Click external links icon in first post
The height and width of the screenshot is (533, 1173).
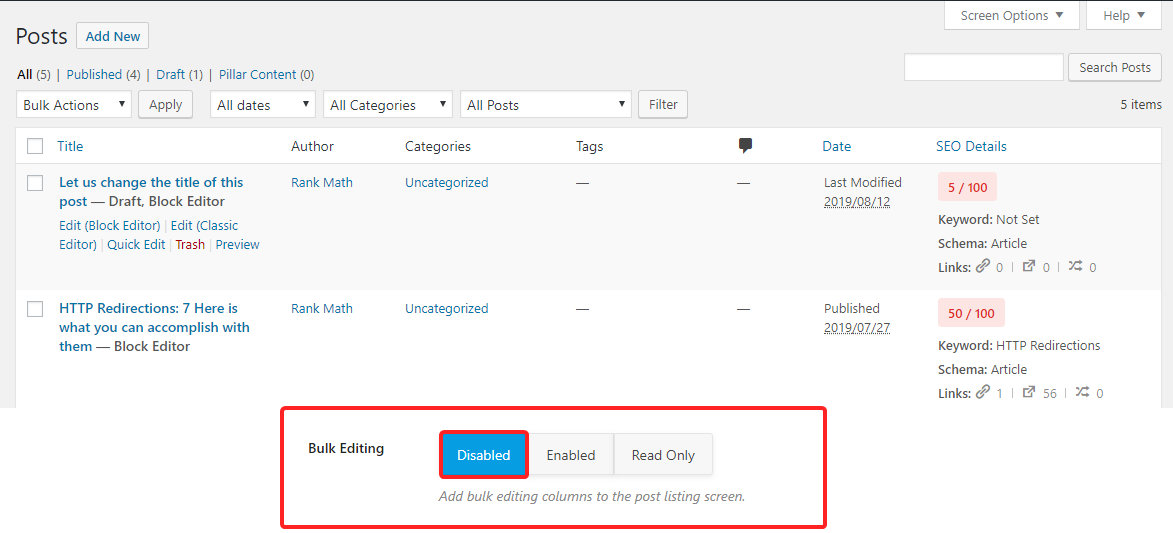(1029, 267)
